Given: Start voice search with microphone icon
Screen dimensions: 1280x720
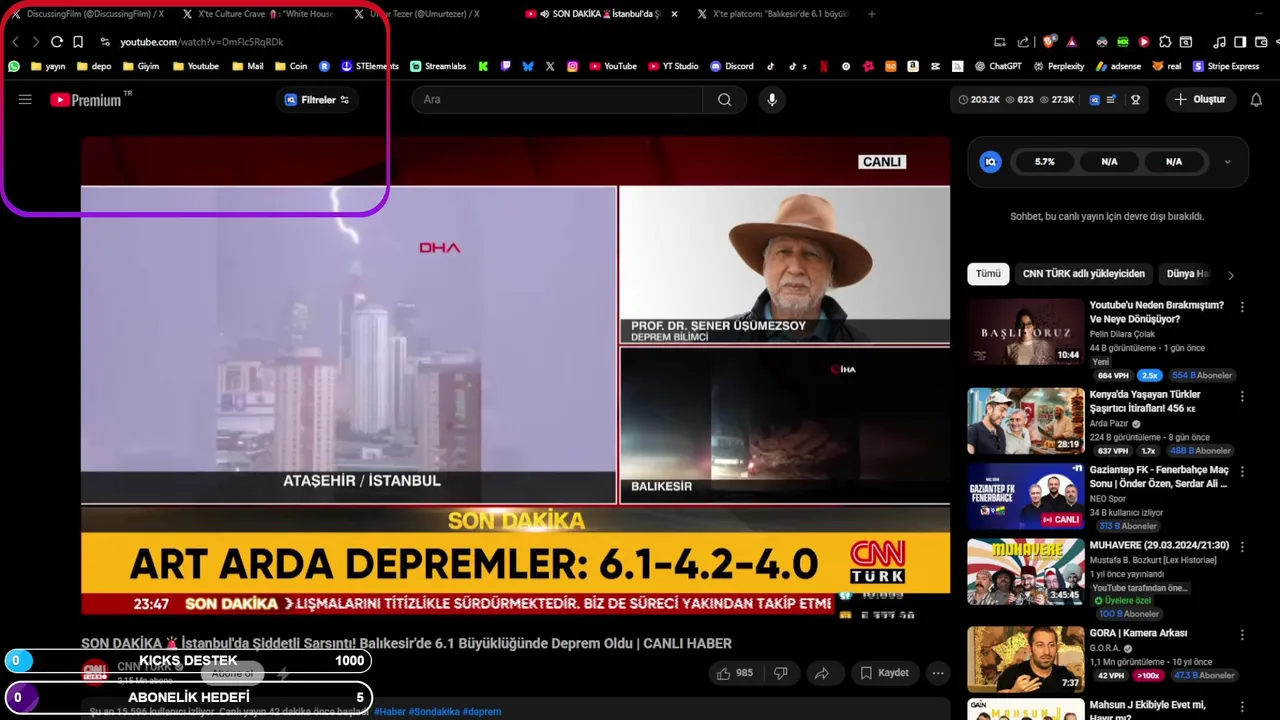Looking at the screenshot, I should point(771,100).
